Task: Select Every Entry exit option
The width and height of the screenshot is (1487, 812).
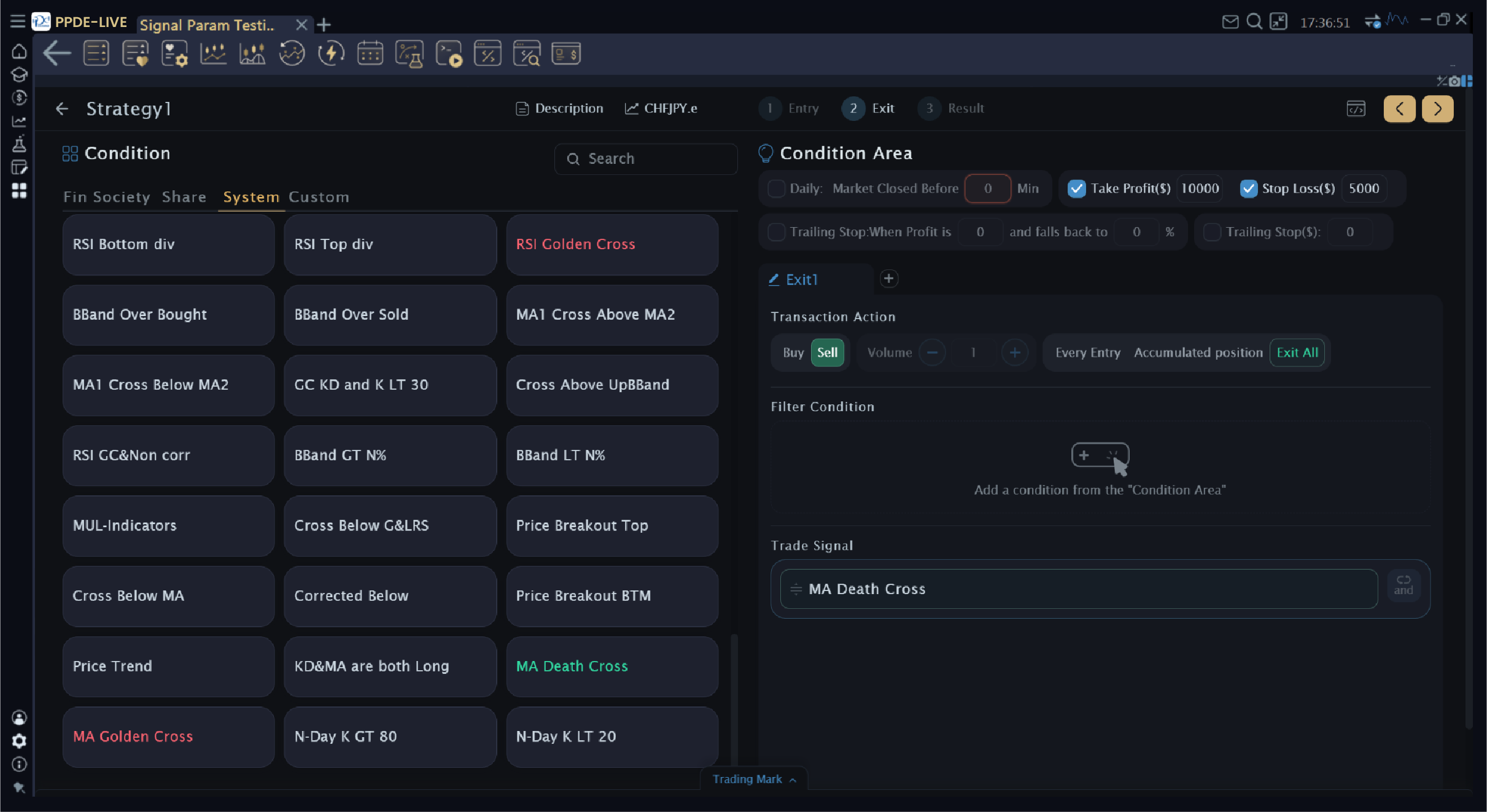Action: point(1088,352)
